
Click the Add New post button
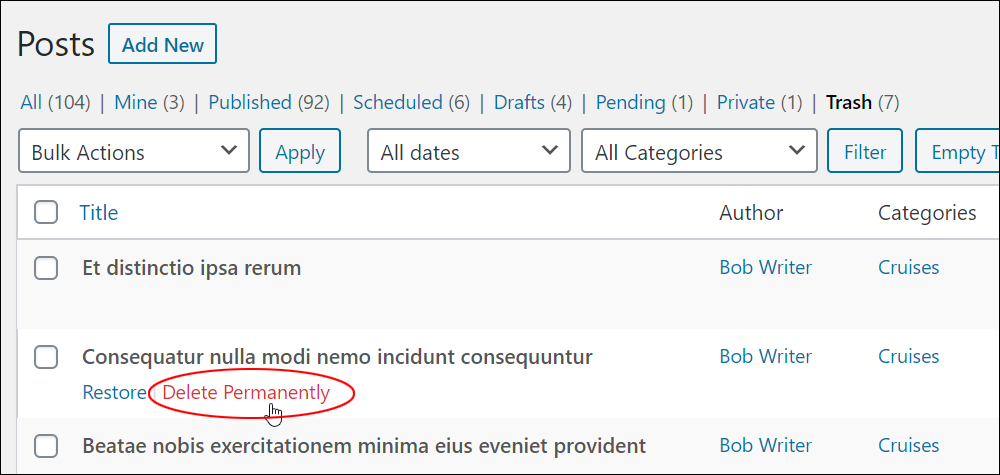pos(163,44)
